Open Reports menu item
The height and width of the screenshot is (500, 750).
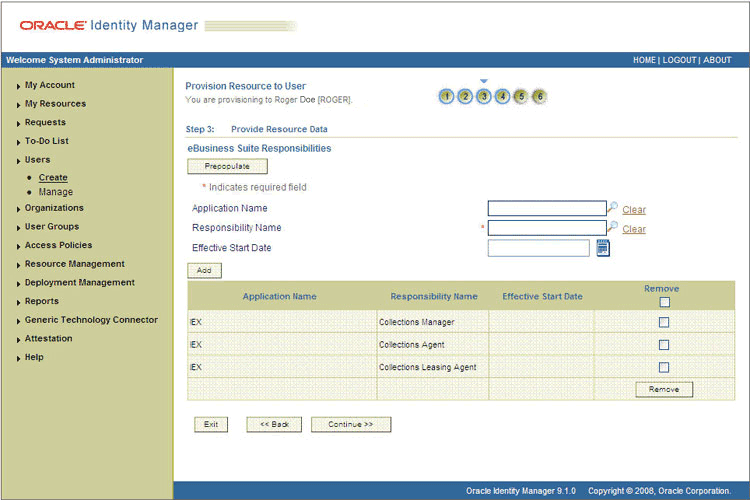(42, 301)
